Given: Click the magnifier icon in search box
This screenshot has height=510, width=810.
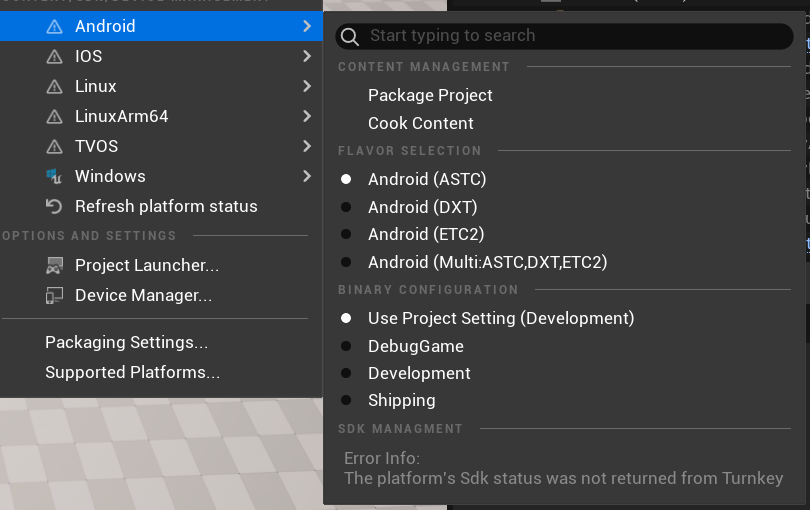Looking at the screenshot, I should click(350, 37).
